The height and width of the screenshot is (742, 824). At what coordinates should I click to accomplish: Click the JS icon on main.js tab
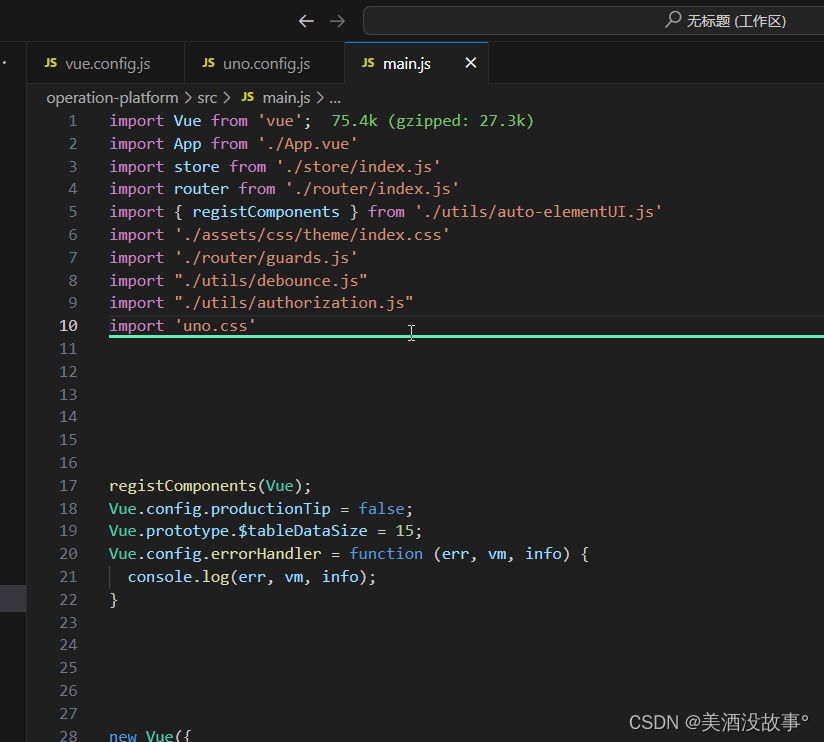367,62
